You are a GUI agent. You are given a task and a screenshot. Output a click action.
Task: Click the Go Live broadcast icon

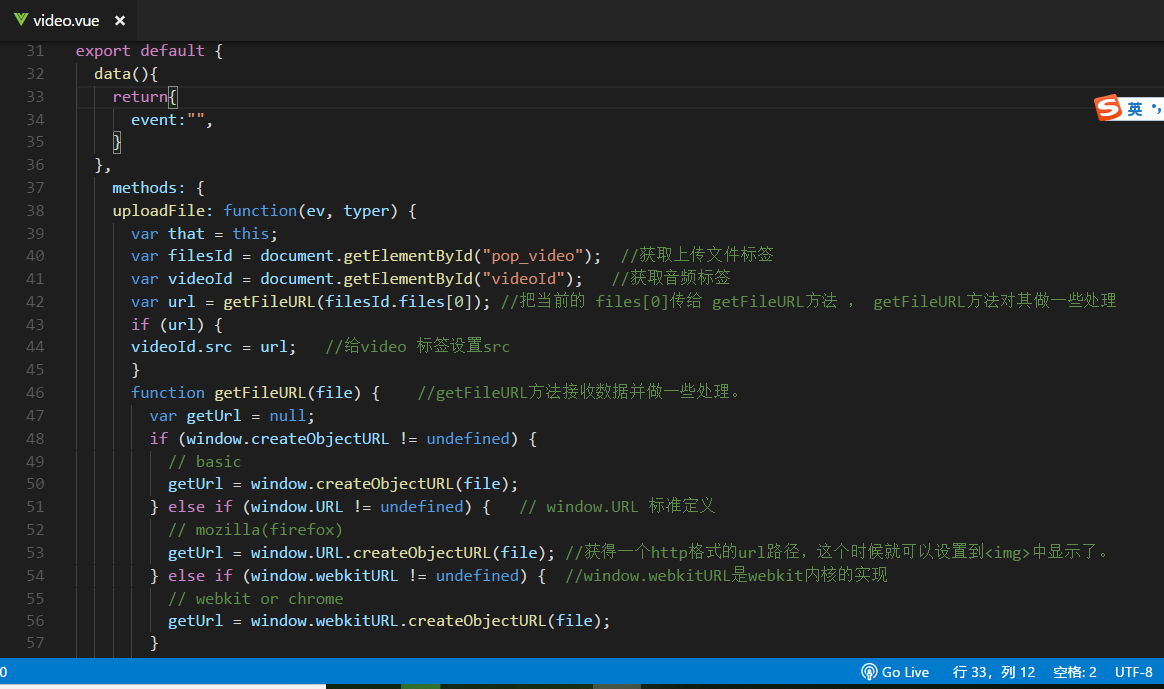point(869,672)
